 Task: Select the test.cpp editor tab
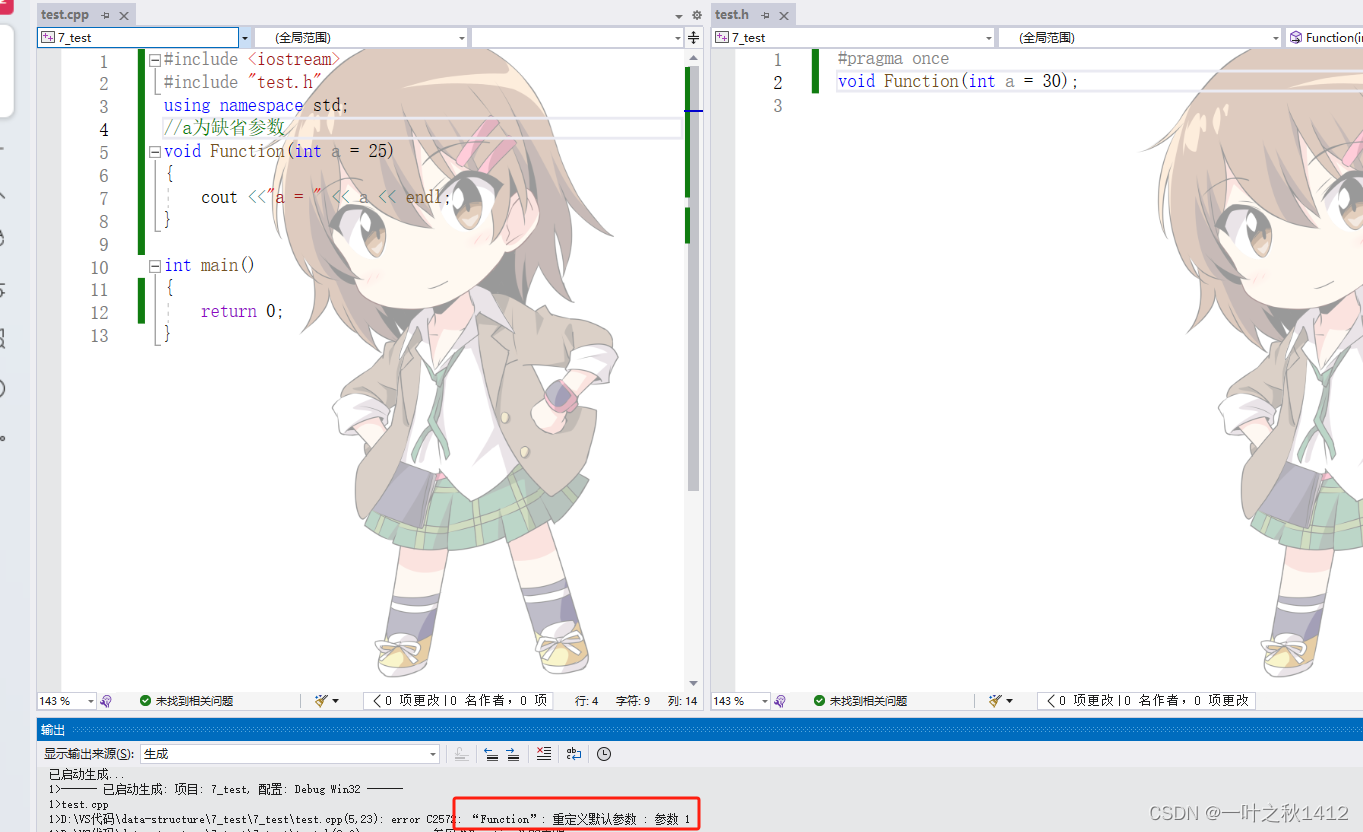tap(65, 14)
